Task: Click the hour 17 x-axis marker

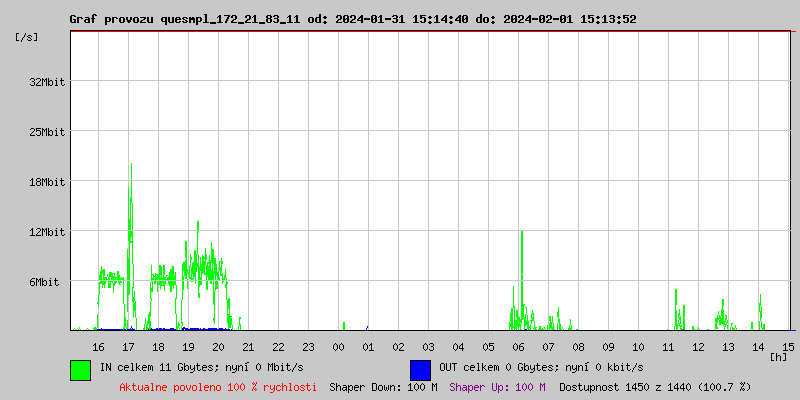Action: pyautogui.click(x=128, y=346)
